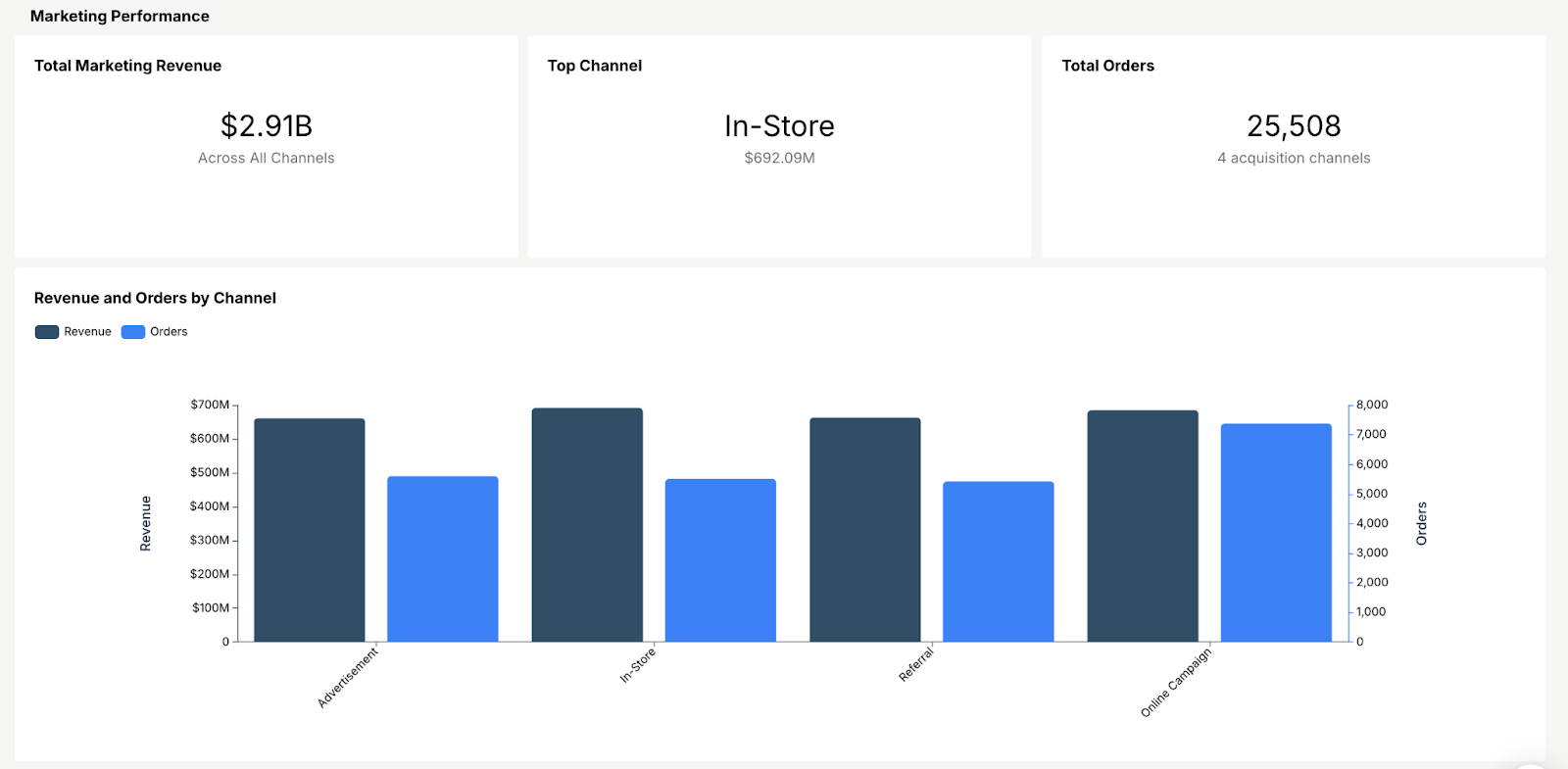Viewport: 1568px width, 769px height.
Task: Click the 25,508 total orders value
Action: click(x=1294, y=126)
